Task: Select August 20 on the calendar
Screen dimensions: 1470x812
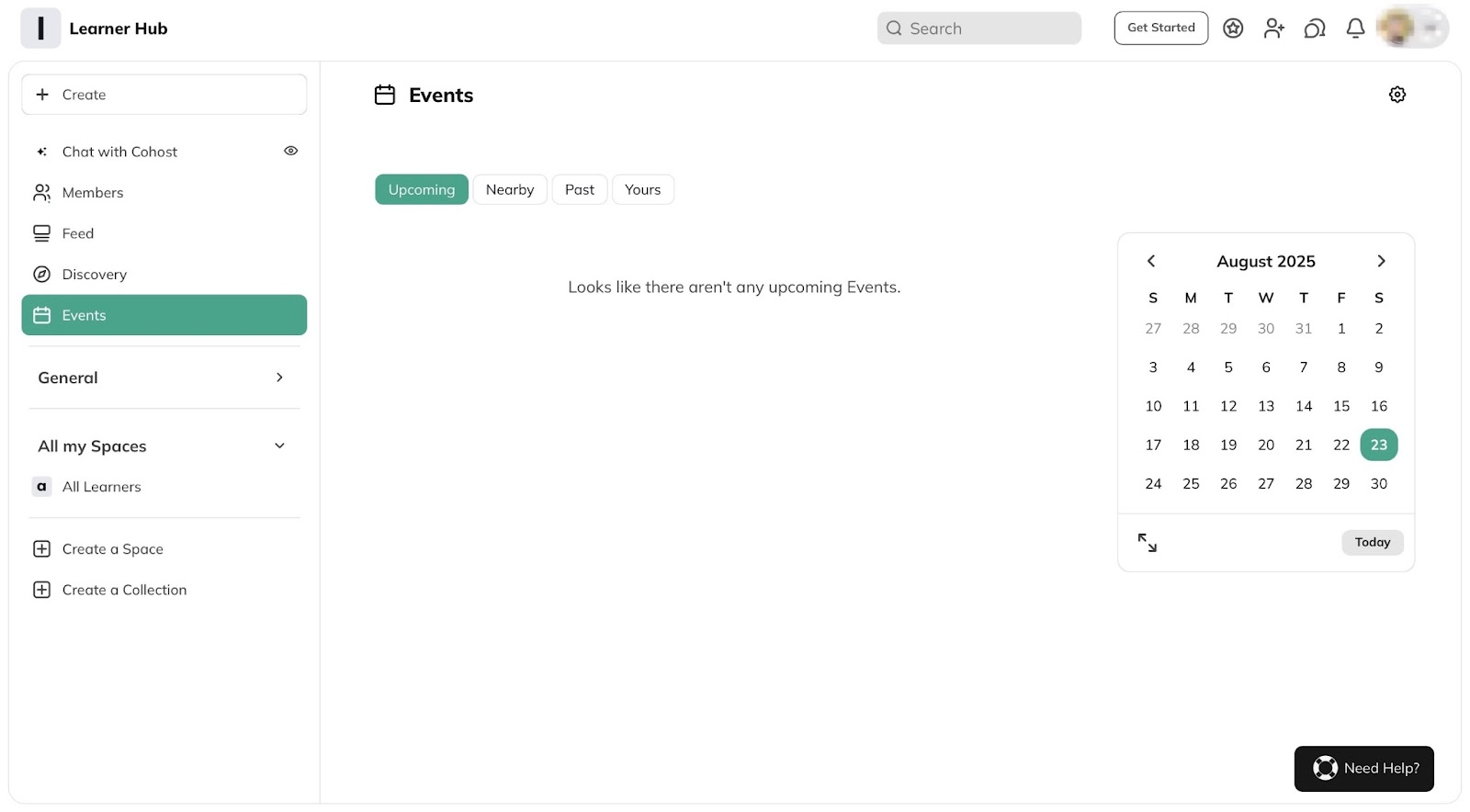Action: point(1266,445)
